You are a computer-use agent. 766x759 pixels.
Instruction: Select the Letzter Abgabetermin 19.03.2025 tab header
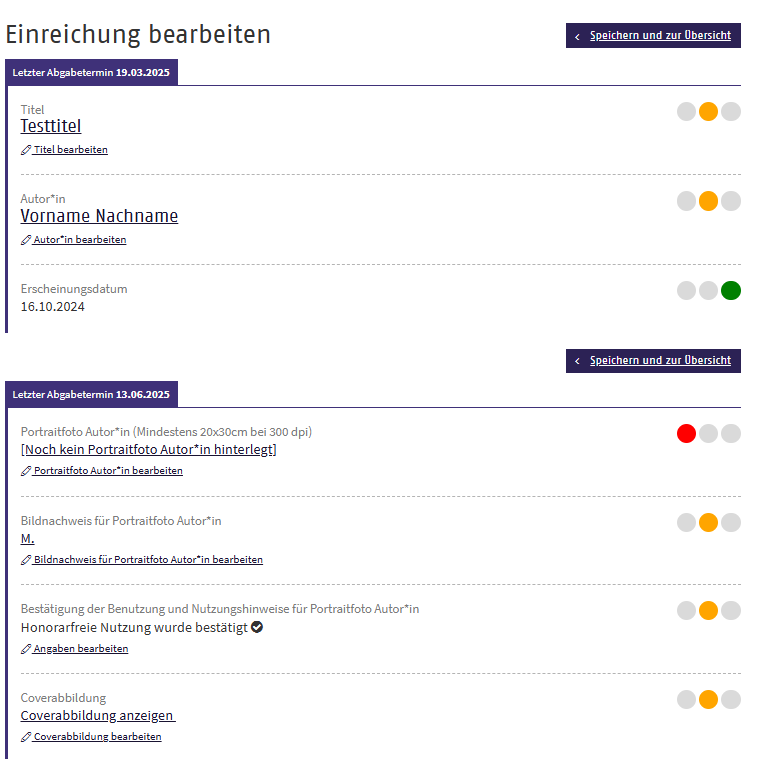pyautogui.click(x=91, y=72)
